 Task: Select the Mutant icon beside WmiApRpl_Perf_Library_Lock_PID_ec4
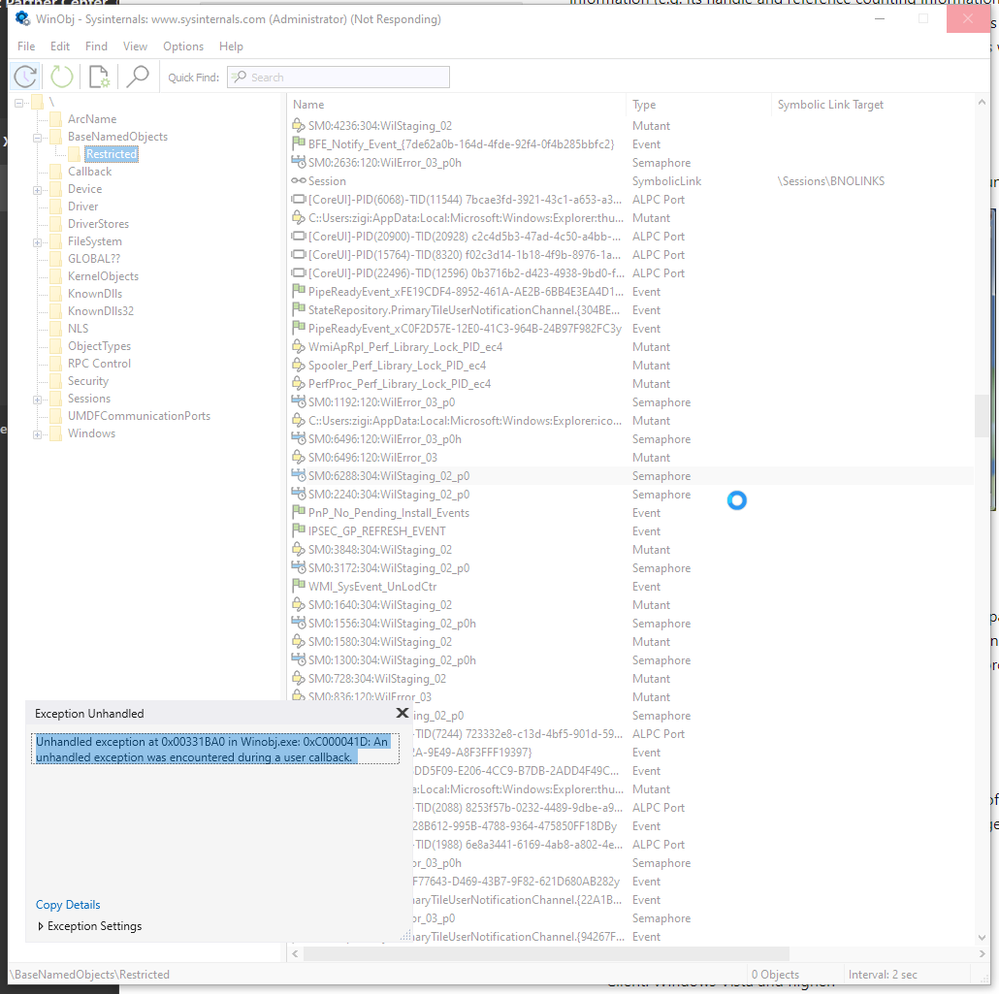298,347
